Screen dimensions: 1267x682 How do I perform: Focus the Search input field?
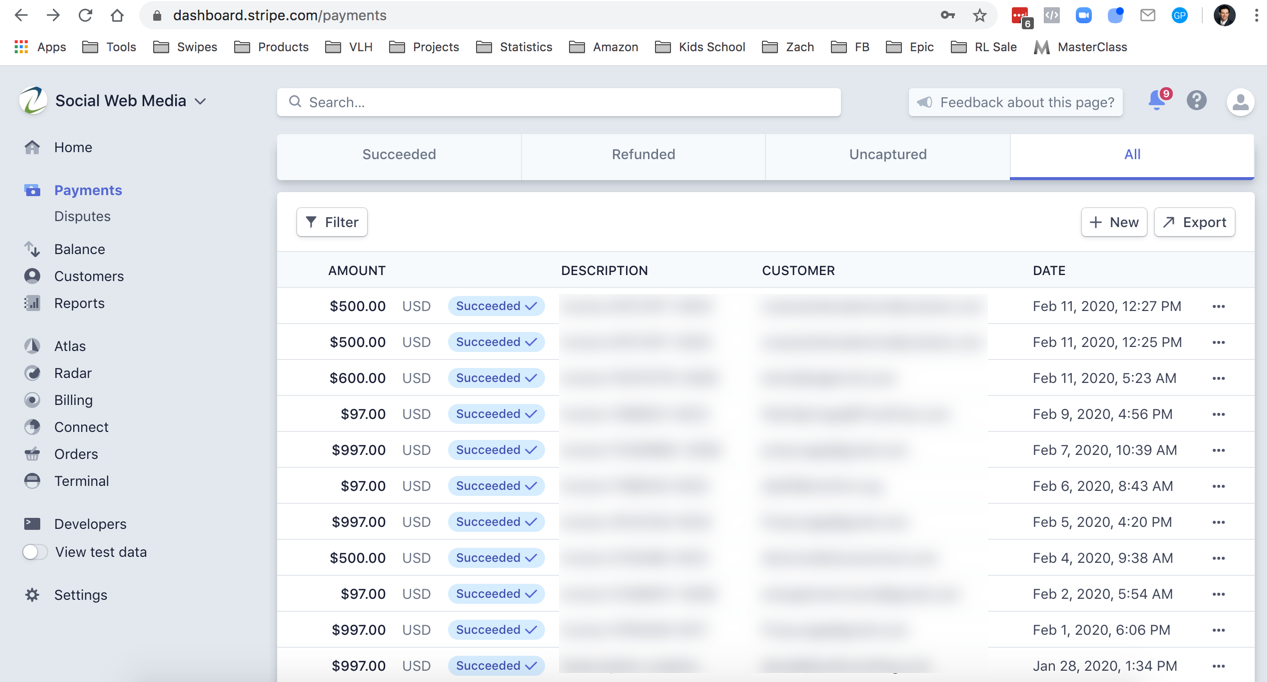point(560,102)
